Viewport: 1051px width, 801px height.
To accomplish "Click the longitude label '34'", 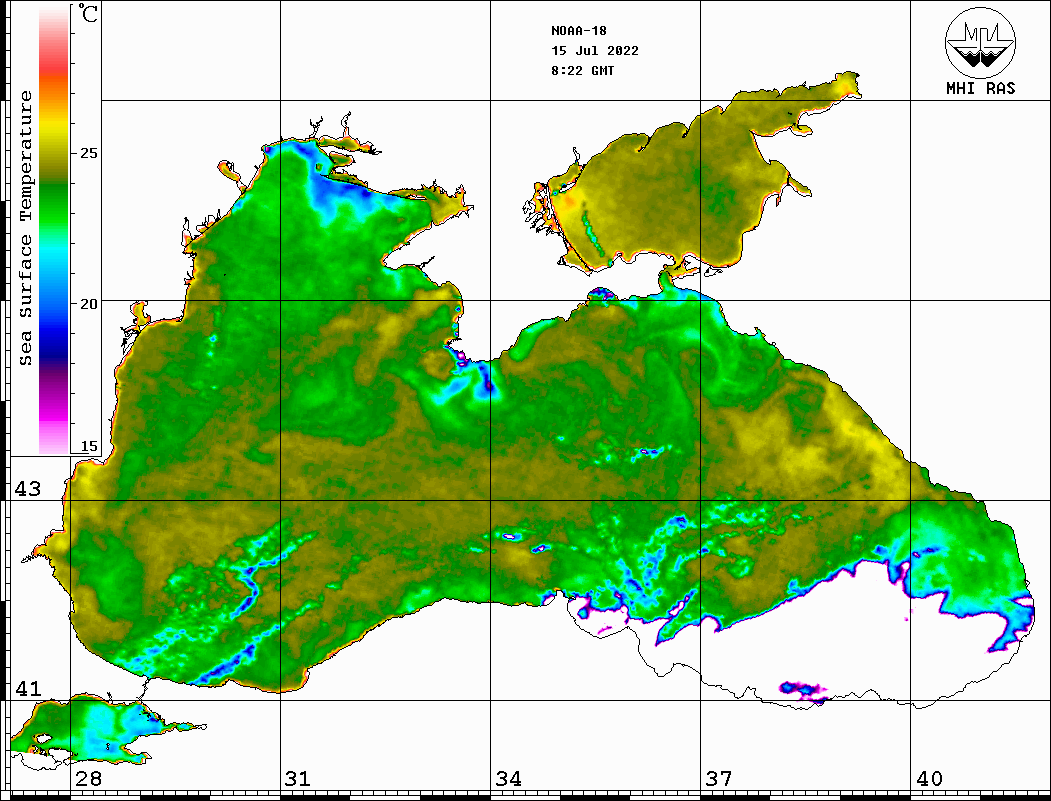I will coord(509,779).
